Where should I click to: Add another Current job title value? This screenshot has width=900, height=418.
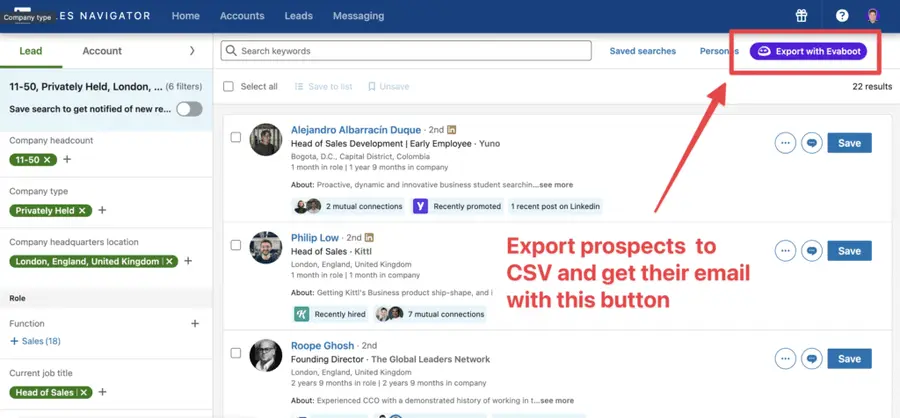point(103,392)
